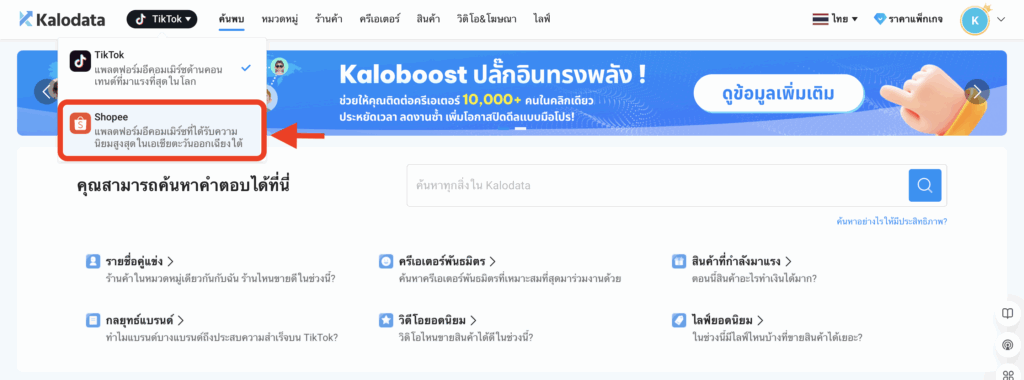Click the Kalodata search input field
Screen dimensions: 1024x380
[x=658, y=185]
